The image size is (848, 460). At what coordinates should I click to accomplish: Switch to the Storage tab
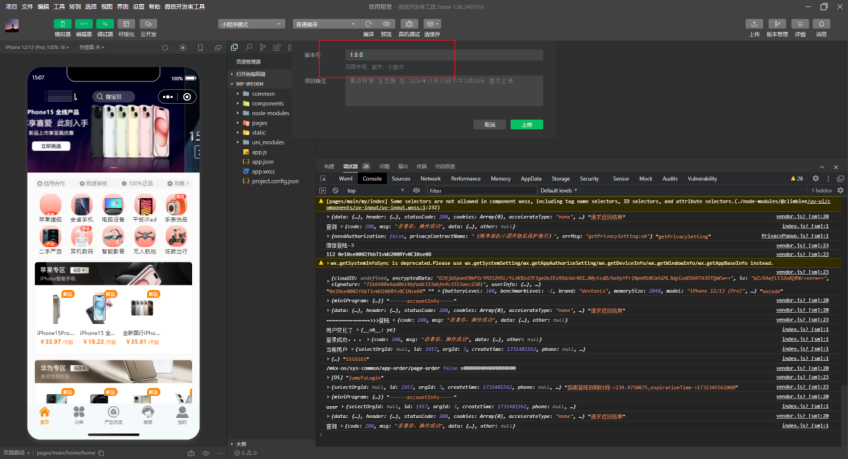pyautogui.click(x=560, y=178)
